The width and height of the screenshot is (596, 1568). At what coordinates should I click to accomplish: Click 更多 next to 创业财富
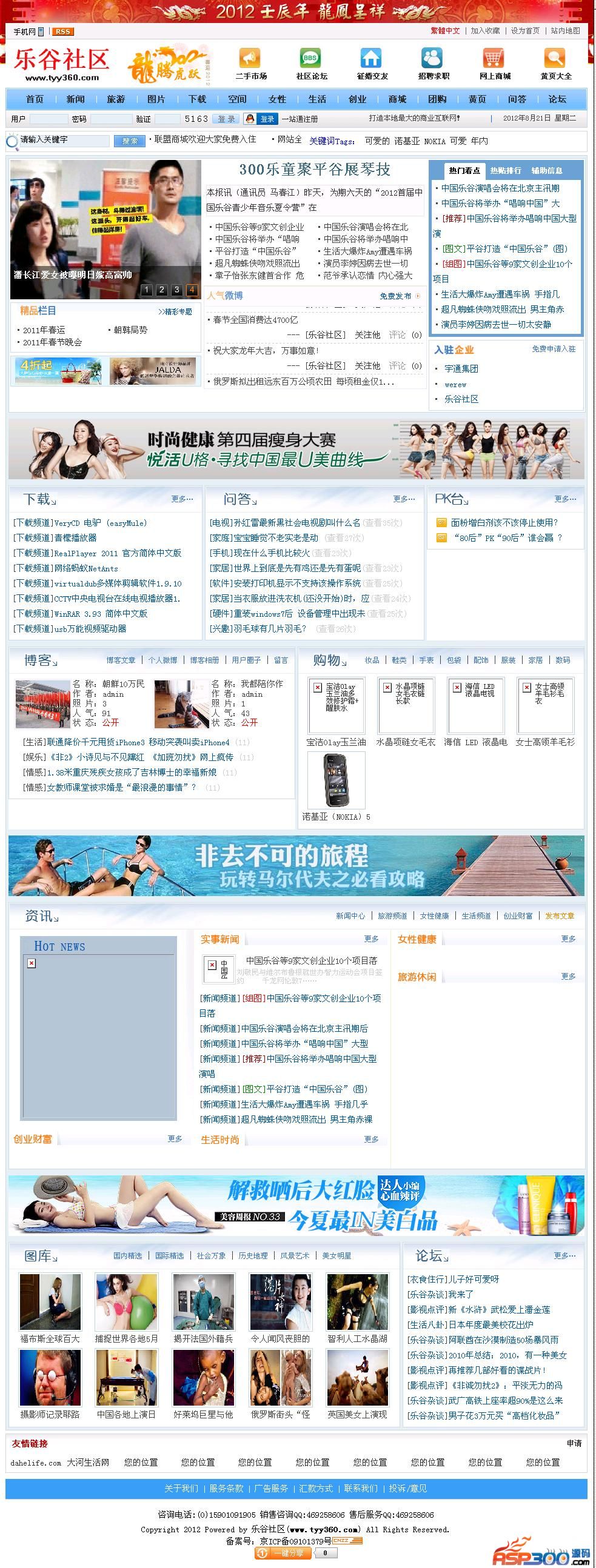click(175, 1138)
